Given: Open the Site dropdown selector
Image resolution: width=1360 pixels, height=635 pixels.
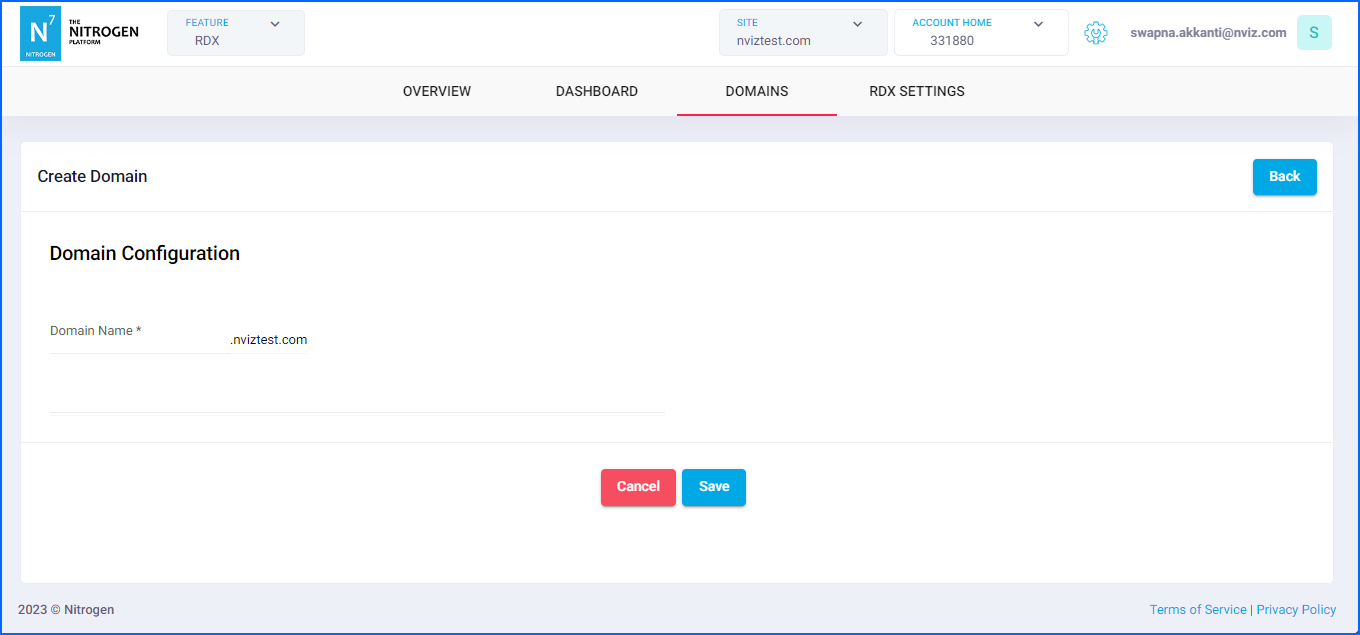Looking at the screenshot, I should 802,33.
